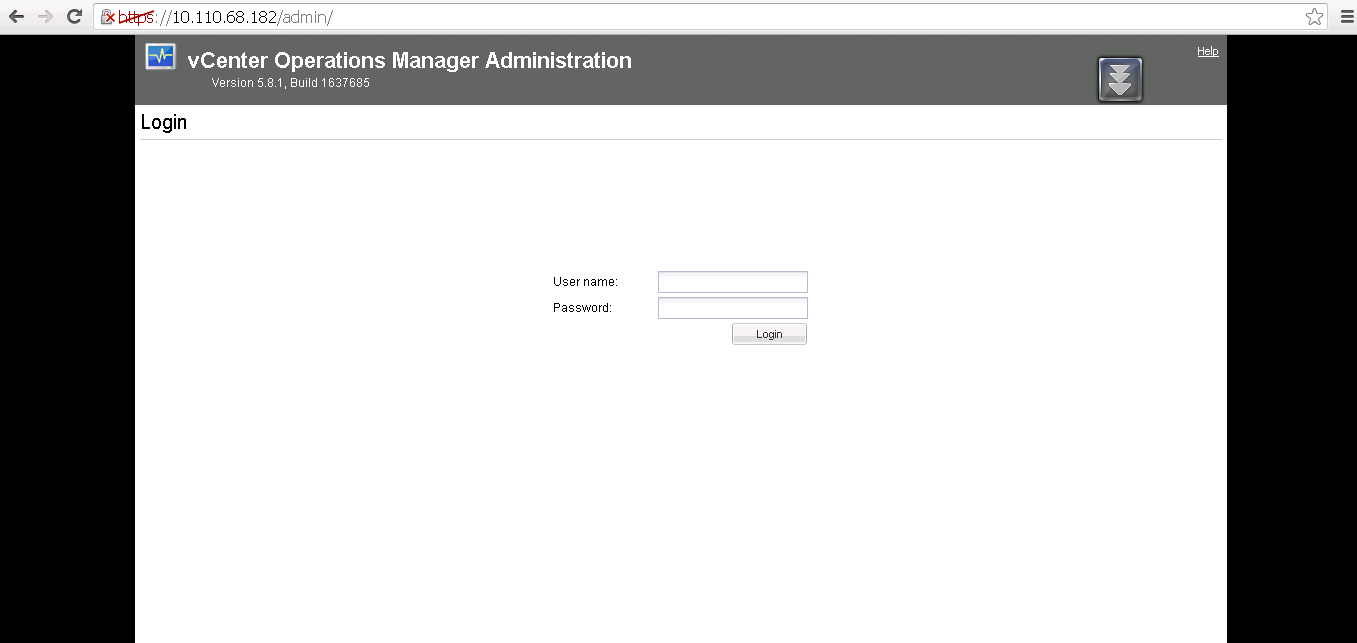This screenshot has height=643, width=1357.
Task: Go forward with browser forward arrow
Action: pos(45,16)
